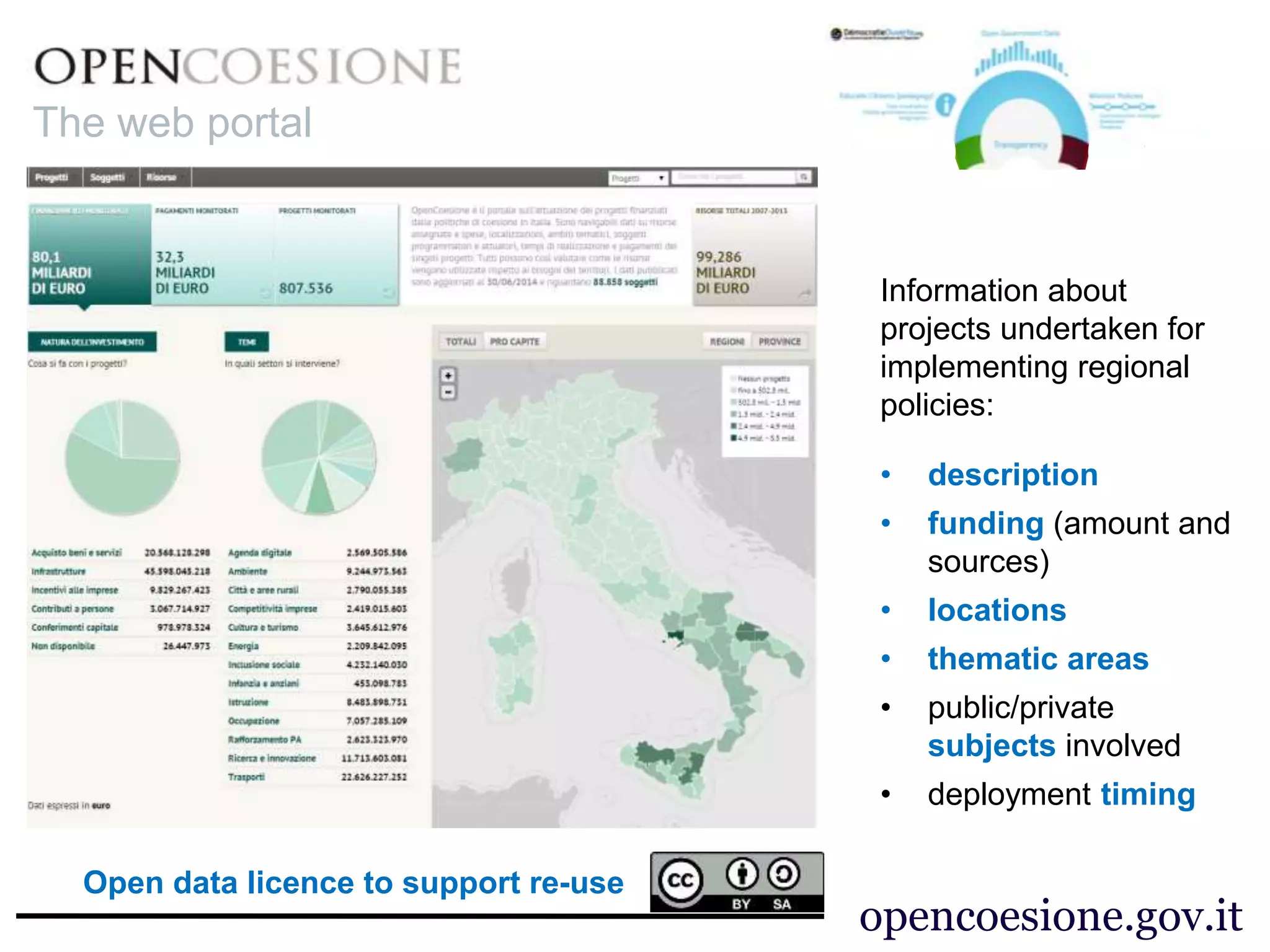
Task: Open Istruzione theme link
Action: coord(248,702)
